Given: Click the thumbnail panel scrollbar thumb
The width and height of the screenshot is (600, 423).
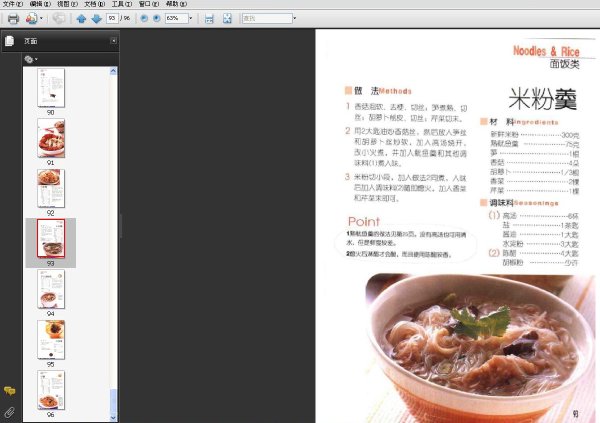Looking at the screenshot, I should [x=113, y=401].
